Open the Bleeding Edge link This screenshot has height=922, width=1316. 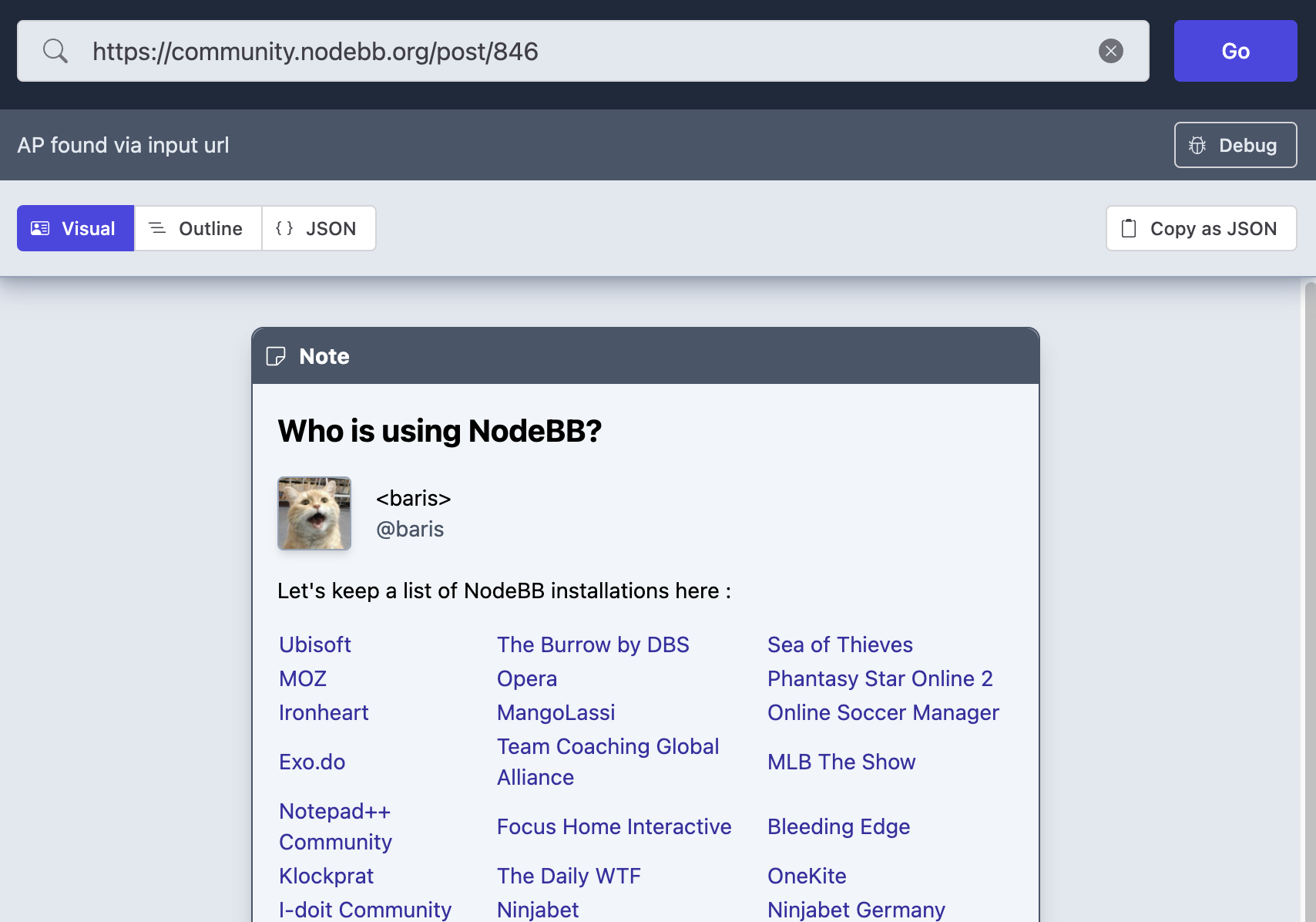coord(838,826)
